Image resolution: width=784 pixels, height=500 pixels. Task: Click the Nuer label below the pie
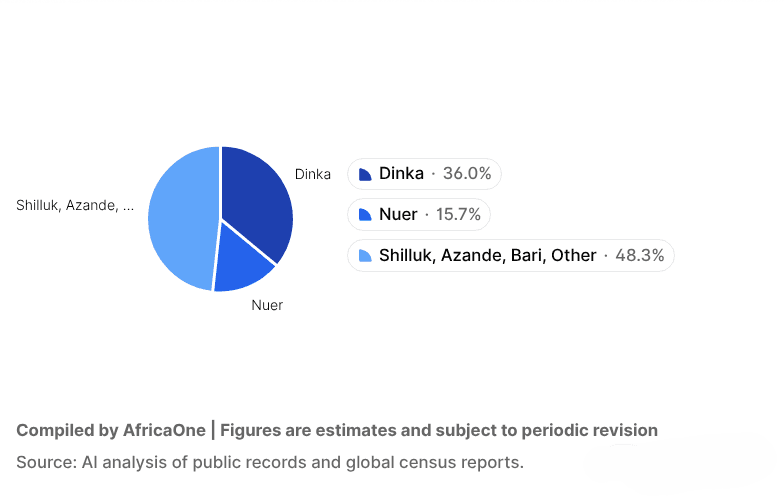267,305
